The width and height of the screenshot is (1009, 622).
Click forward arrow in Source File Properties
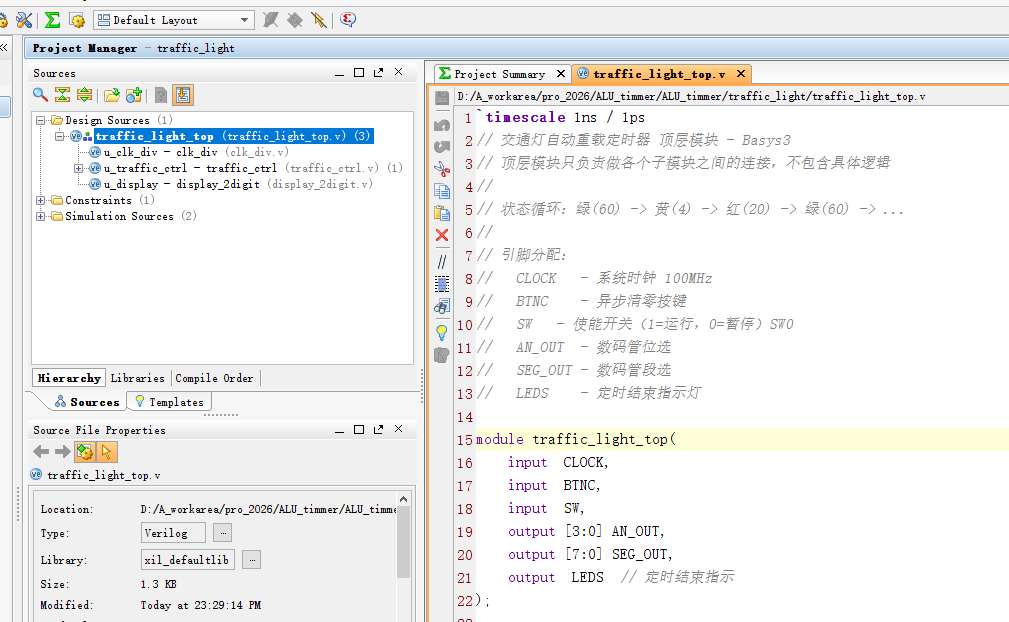click(x=62, y=452)
